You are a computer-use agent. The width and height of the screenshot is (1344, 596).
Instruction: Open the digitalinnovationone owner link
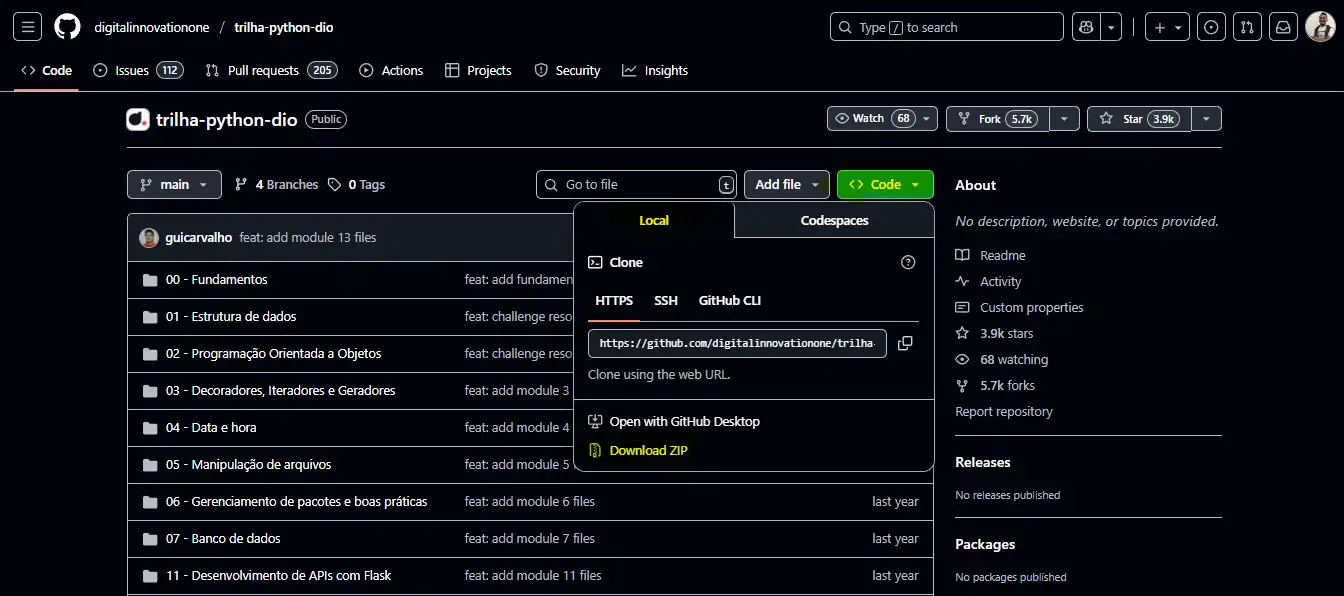pos(152,28)
